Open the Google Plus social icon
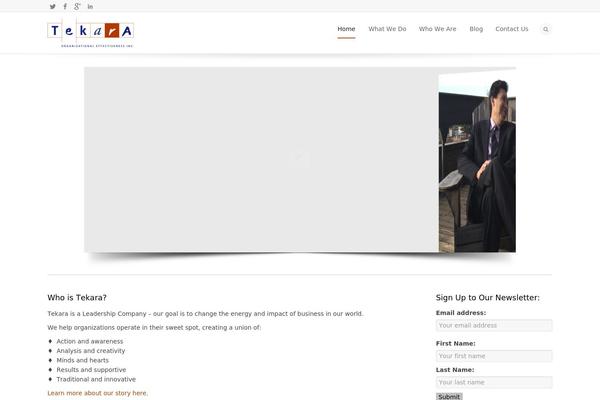 coord(77,7)
